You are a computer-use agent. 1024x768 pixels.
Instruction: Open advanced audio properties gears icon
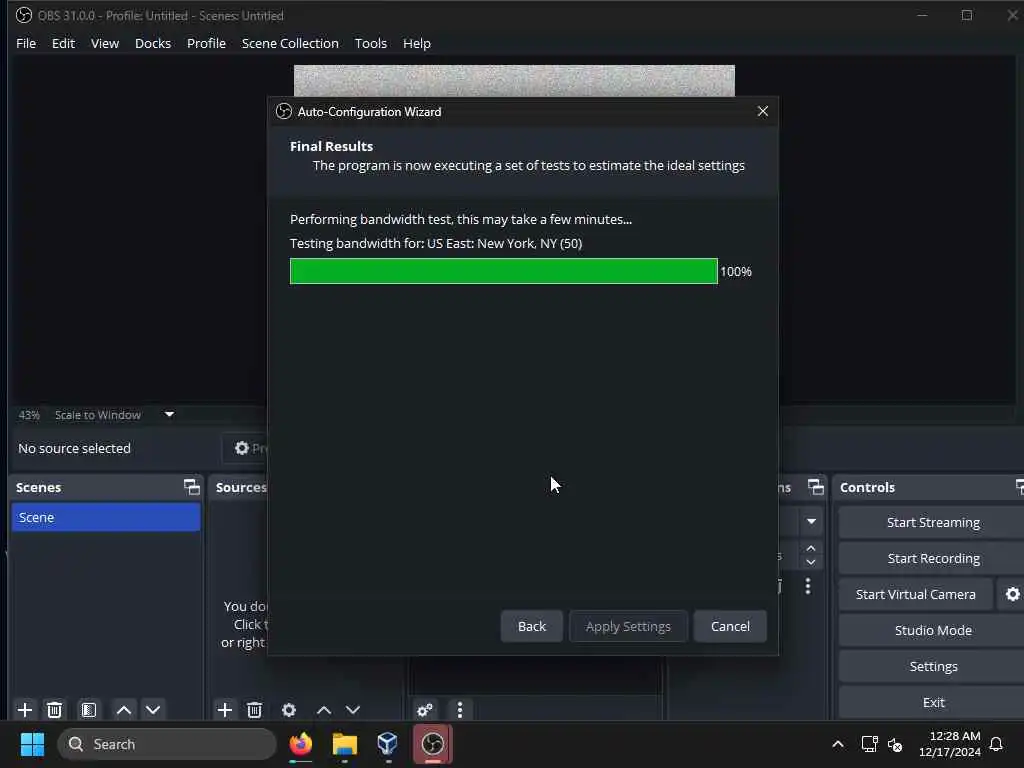pyautogui.click(x=425, y=710)
